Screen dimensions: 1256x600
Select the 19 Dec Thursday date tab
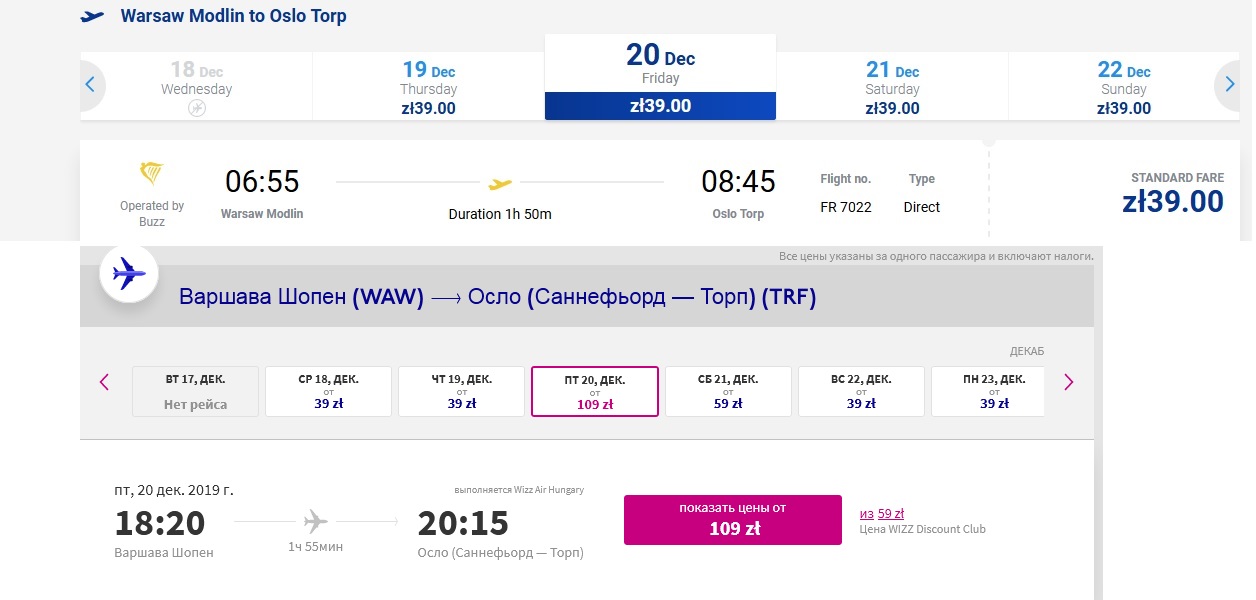tap(428, 87)
